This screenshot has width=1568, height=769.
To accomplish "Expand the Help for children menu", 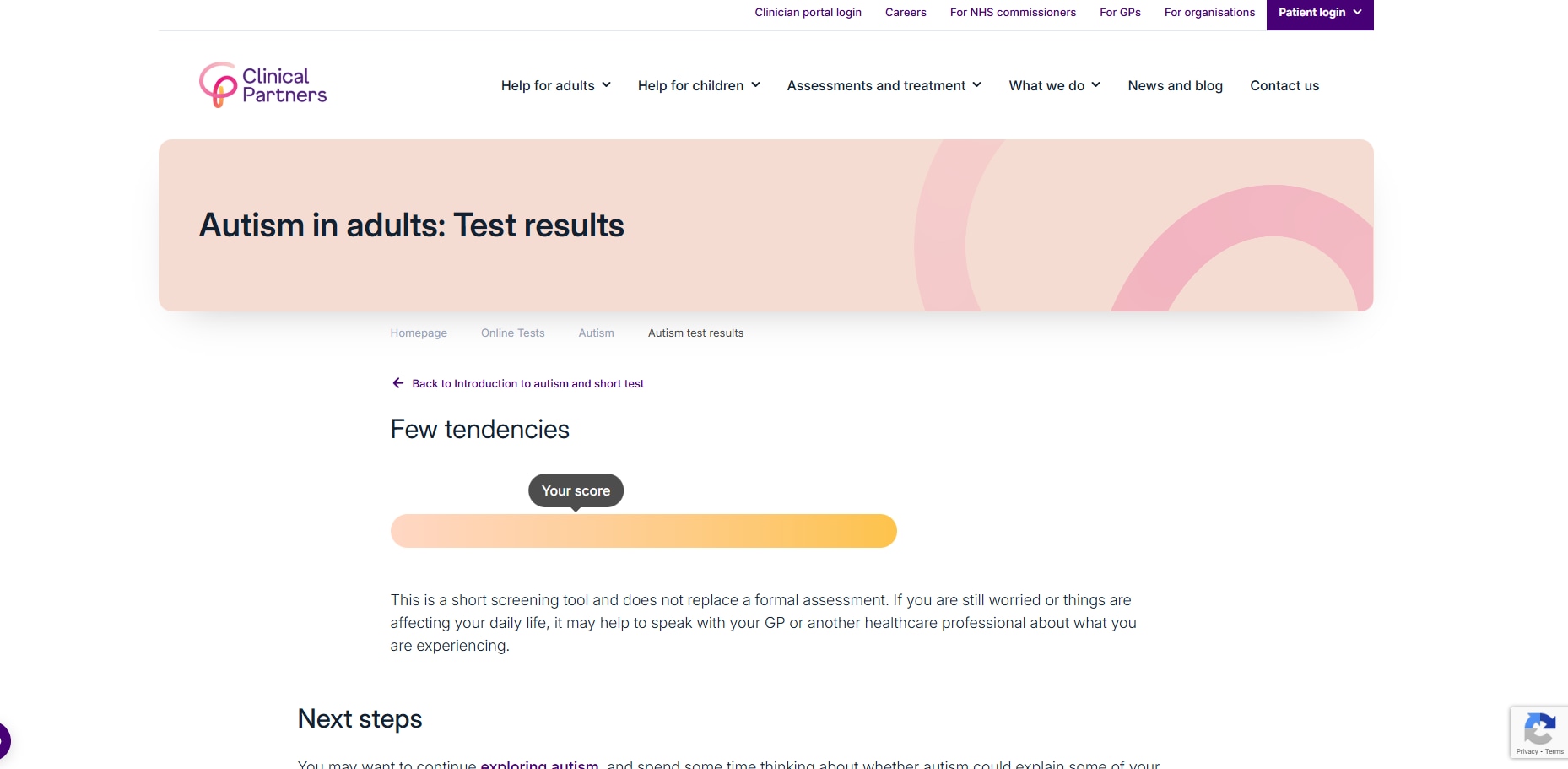I will pyautogui.click(x=699, y=85).
